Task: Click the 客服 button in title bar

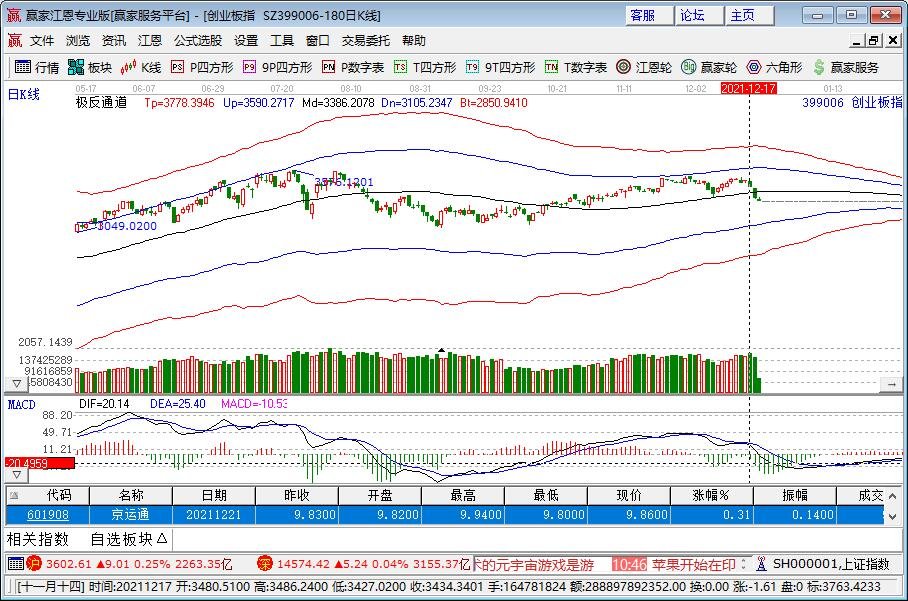Action: pyautogui.click(x=649, y=16)
